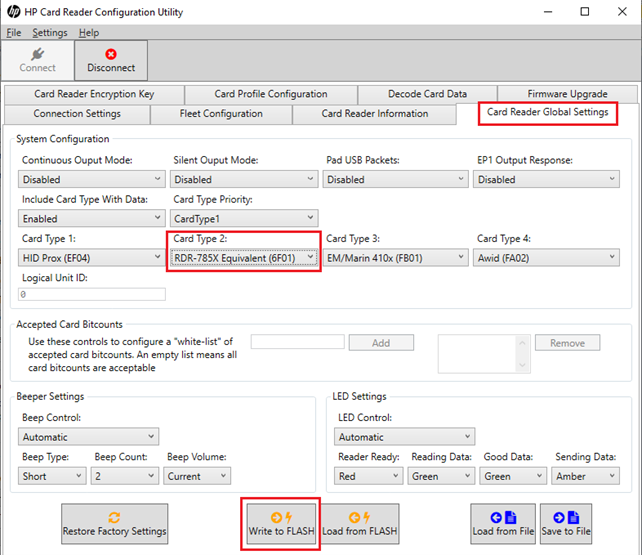The width and height of the screenshot is (642, 555).
Task: Open Reader Ready LED color dropdown
Action: (x=368, y=476)
